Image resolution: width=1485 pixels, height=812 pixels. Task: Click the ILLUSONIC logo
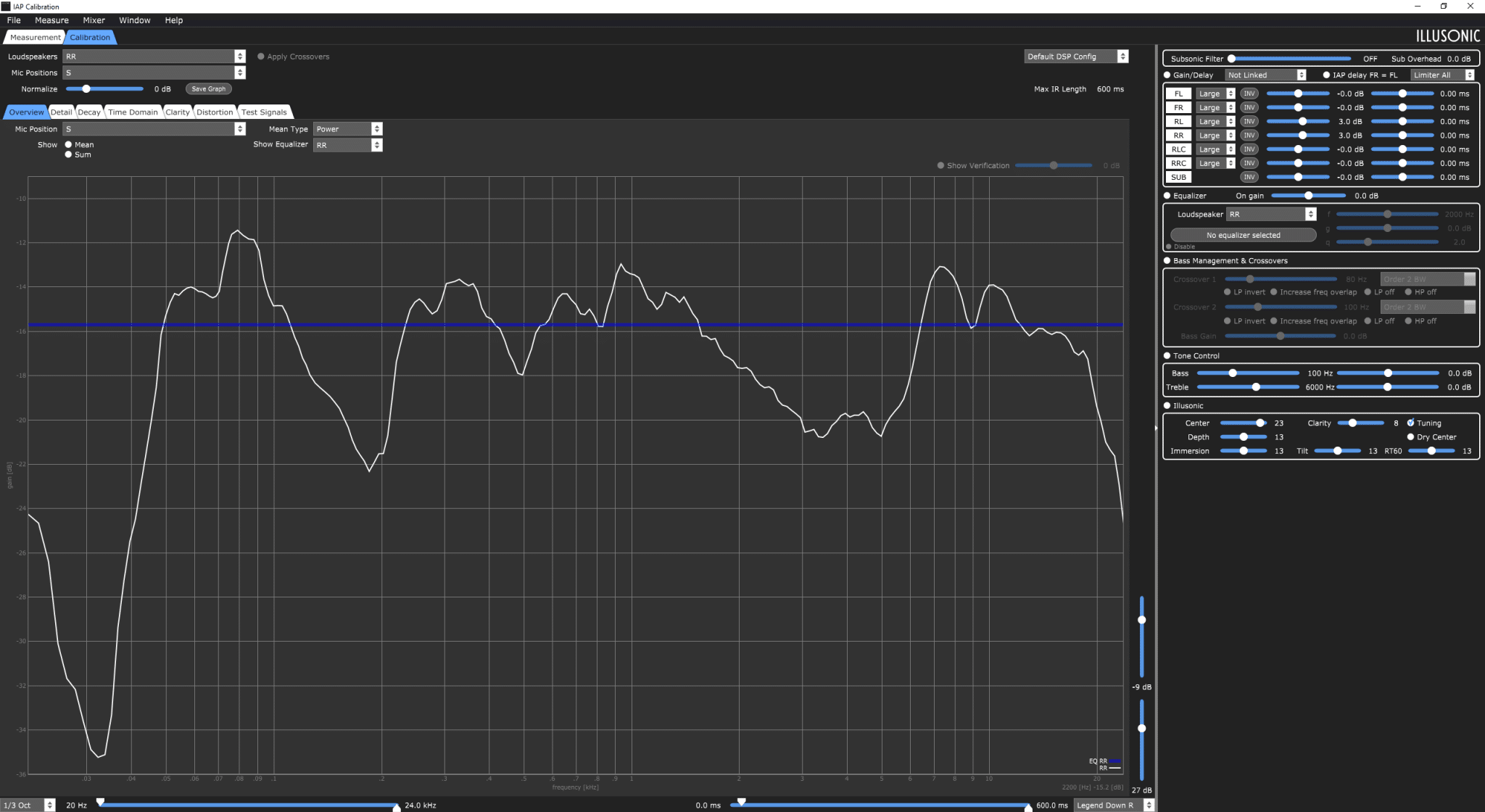[1447, 36]
